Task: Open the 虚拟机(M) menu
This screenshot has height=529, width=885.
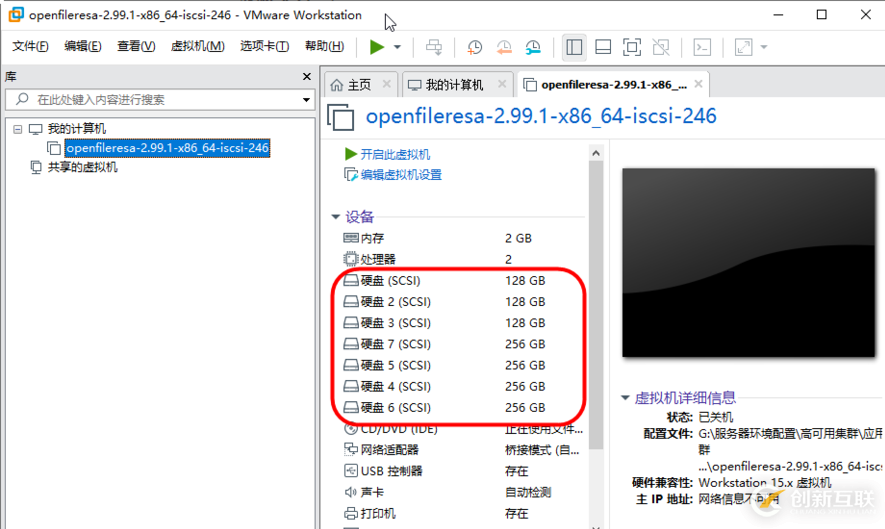Action: click(198, 46)
